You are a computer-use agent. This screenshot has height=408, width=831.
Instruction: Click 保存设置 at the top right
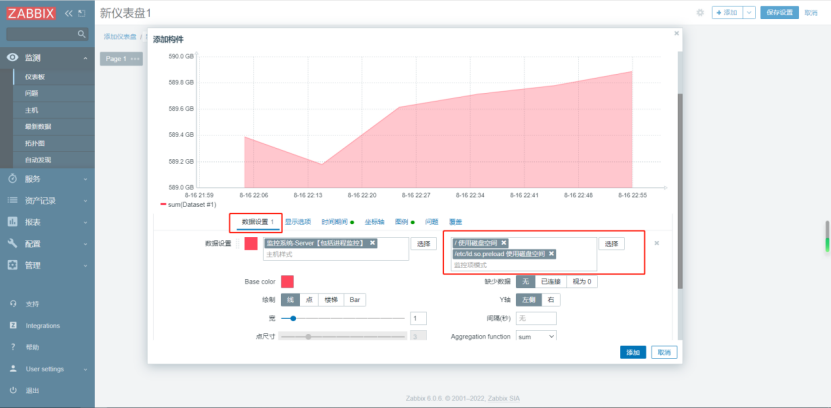click(x=779, y=13)
